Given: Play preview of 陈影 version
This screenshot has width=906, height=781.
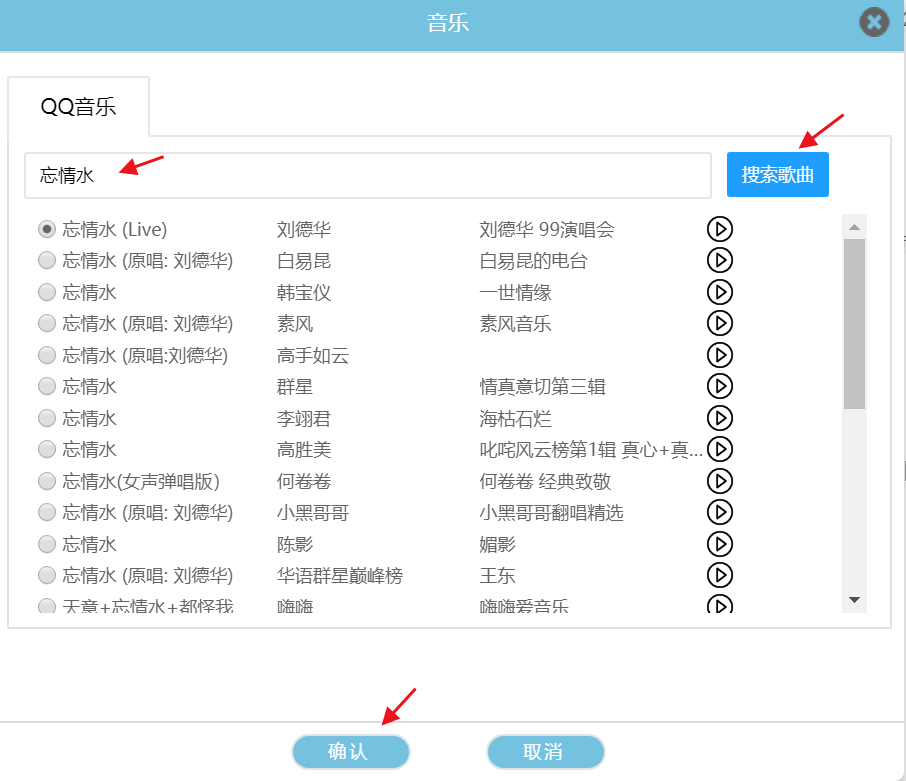Looking at the screenshot, I should (x=720, y=544).
